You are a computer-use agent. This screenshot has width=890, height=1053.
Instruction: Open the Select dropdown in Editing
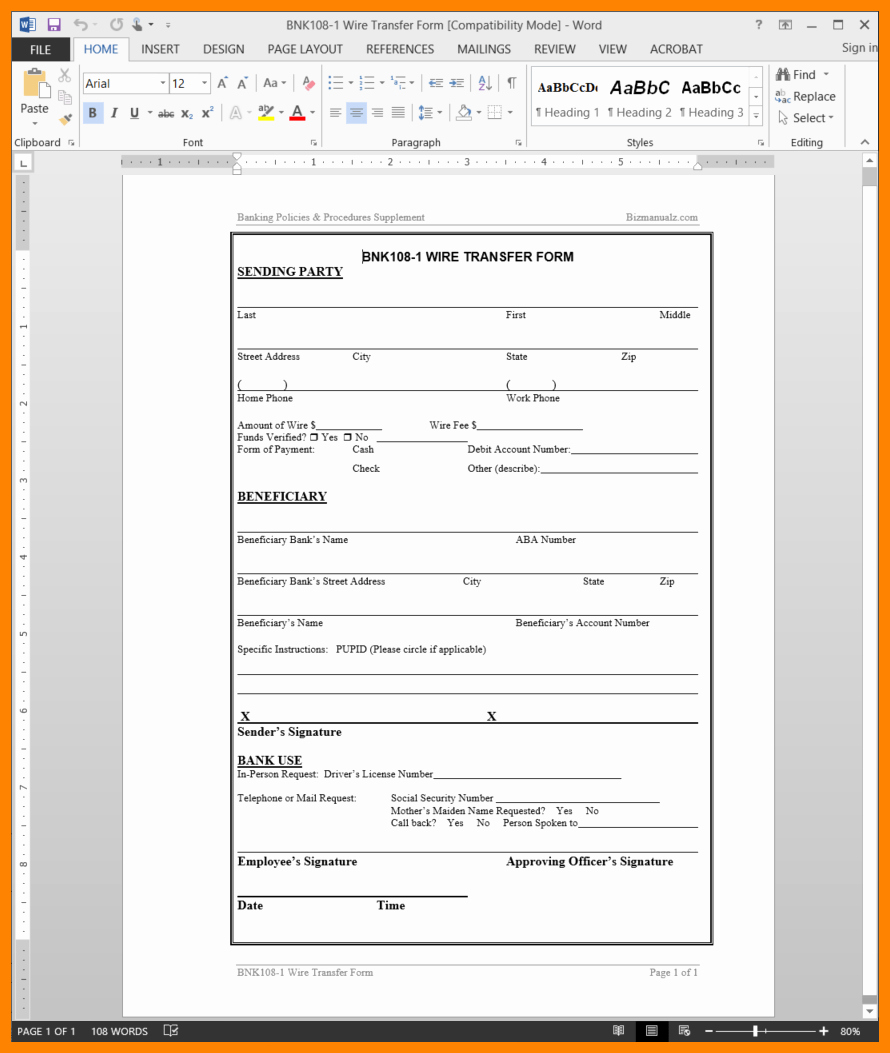[x=805, y=118]
